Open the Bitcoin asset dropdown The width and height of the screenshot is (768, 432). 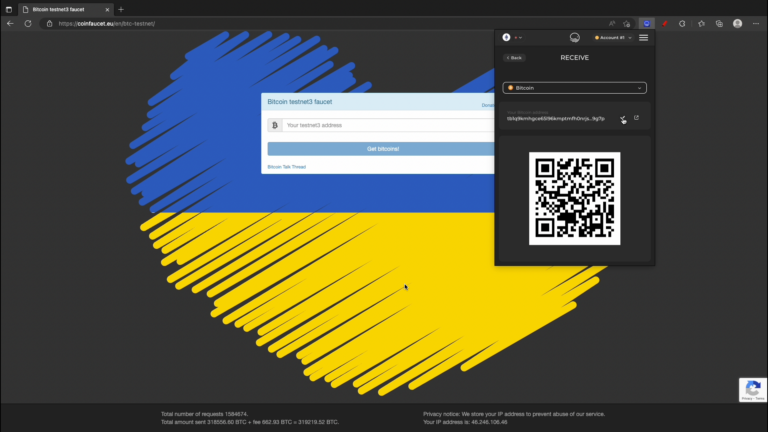click(575, 88)
